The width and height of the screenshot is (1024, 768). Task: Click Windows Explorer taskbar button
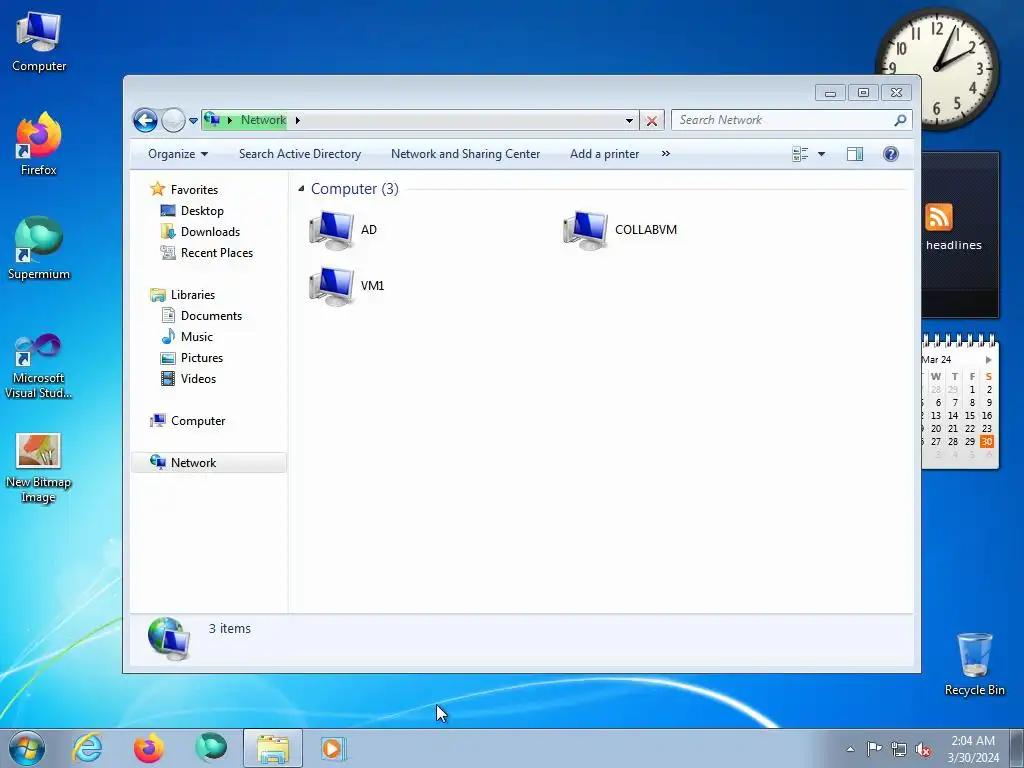pyautogui.click(x=273, y=748)
